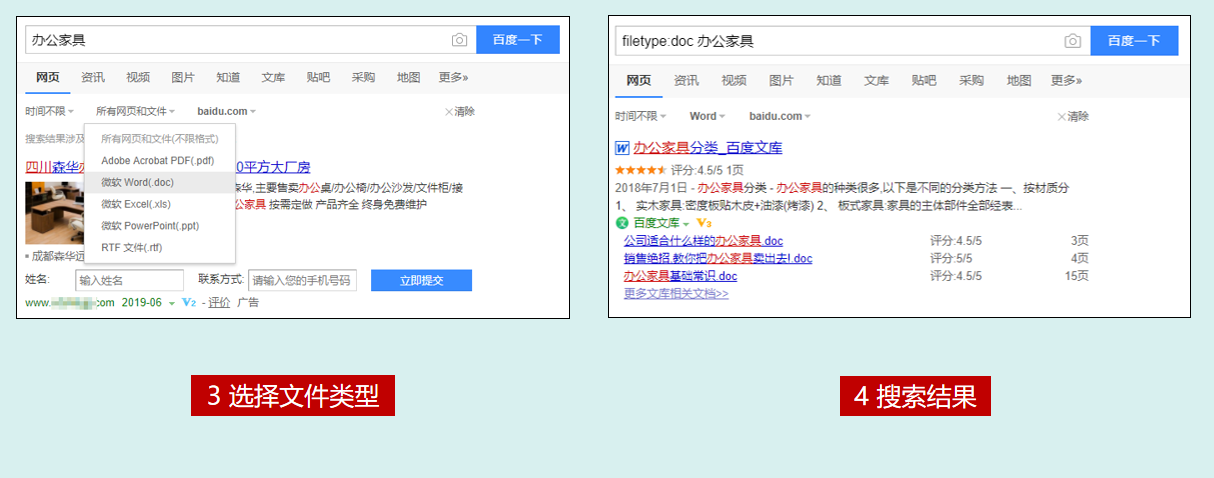The width and height of the screenshot is (1214, 478).
Task: Open 知道 tab in the filetype:doc search
Action: coord(828,81)
